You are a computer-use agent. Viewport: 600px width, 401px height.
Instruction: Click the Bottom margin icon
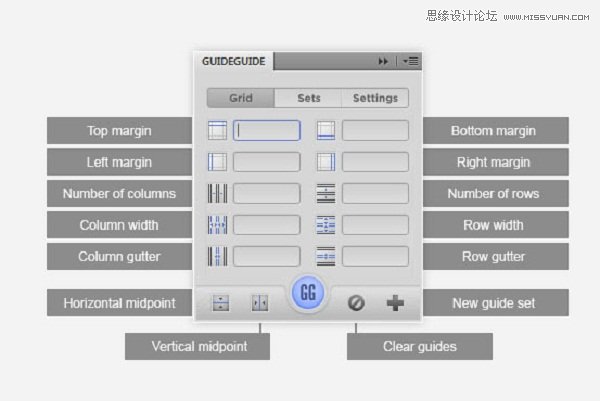click(326, 130)
